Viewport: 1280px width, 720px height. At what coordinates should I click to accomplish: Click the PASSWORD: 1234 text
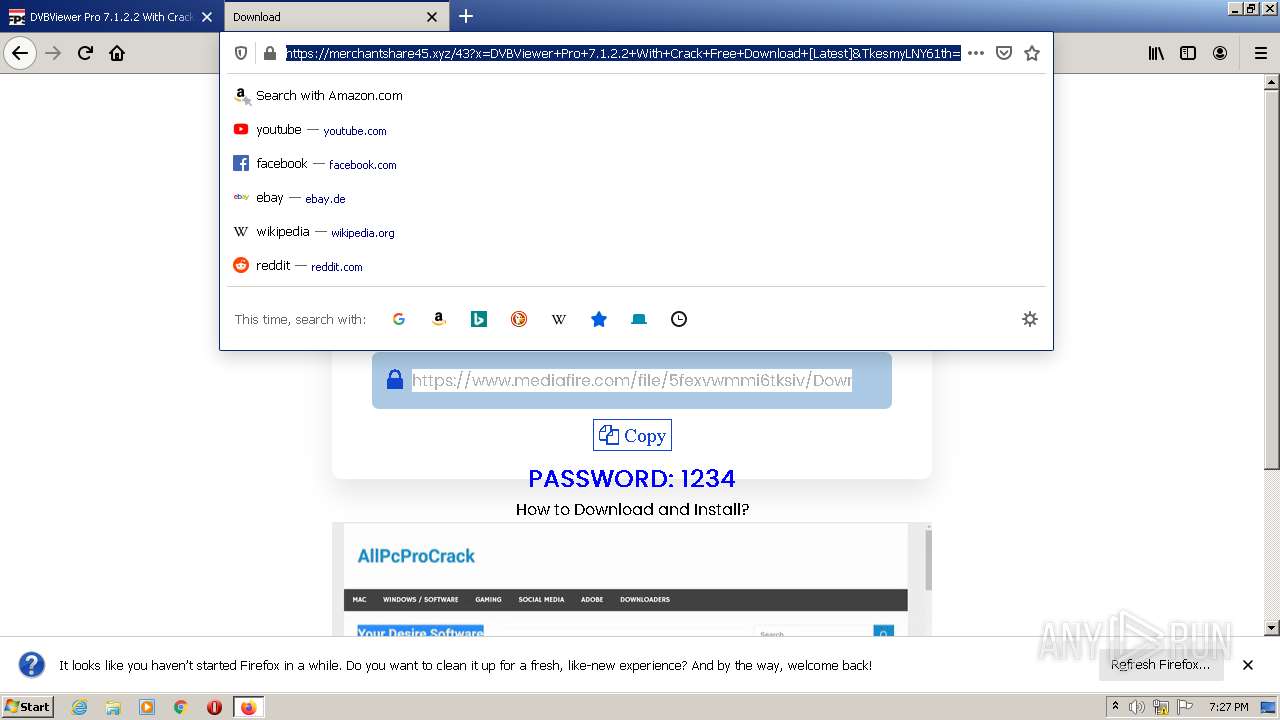[632, 479]
